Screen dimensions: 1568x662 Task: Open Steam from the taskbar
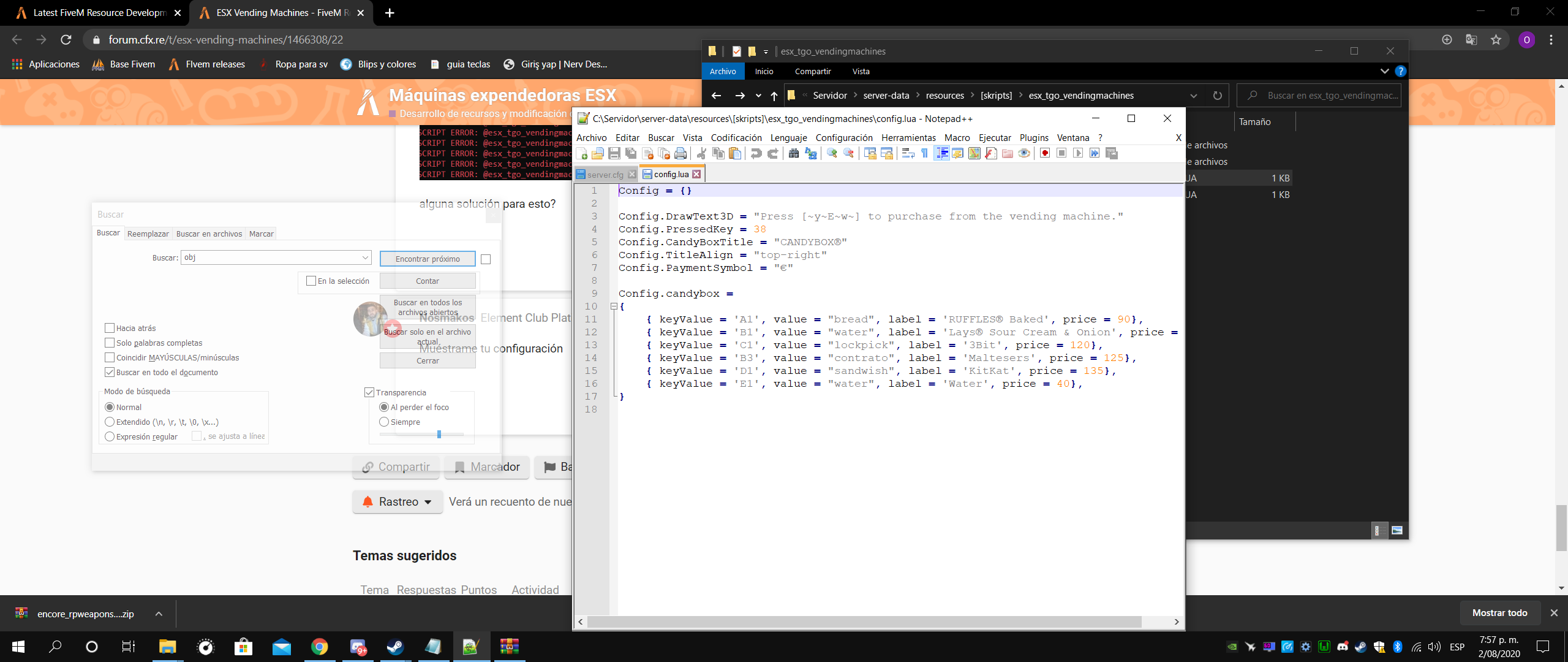395,647
